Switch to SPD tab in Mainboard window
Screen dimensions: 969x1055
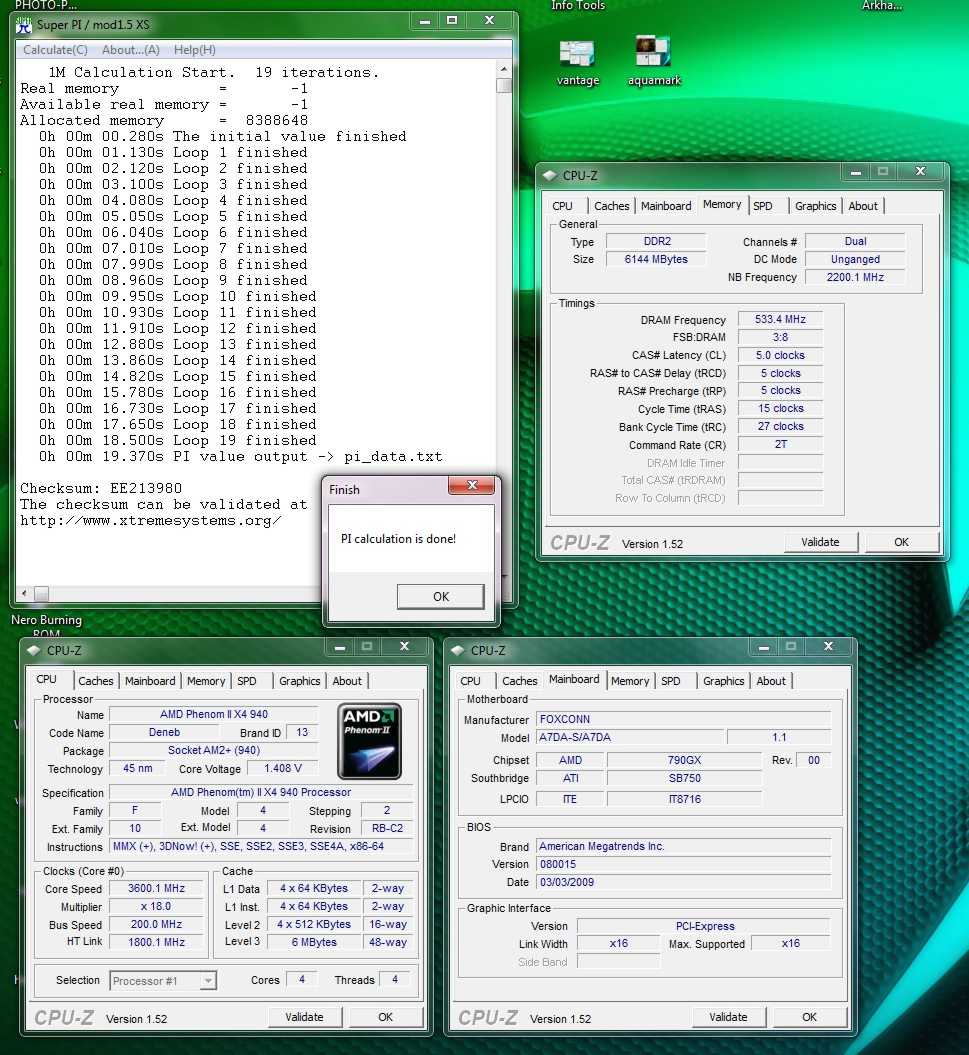(671, 681)
